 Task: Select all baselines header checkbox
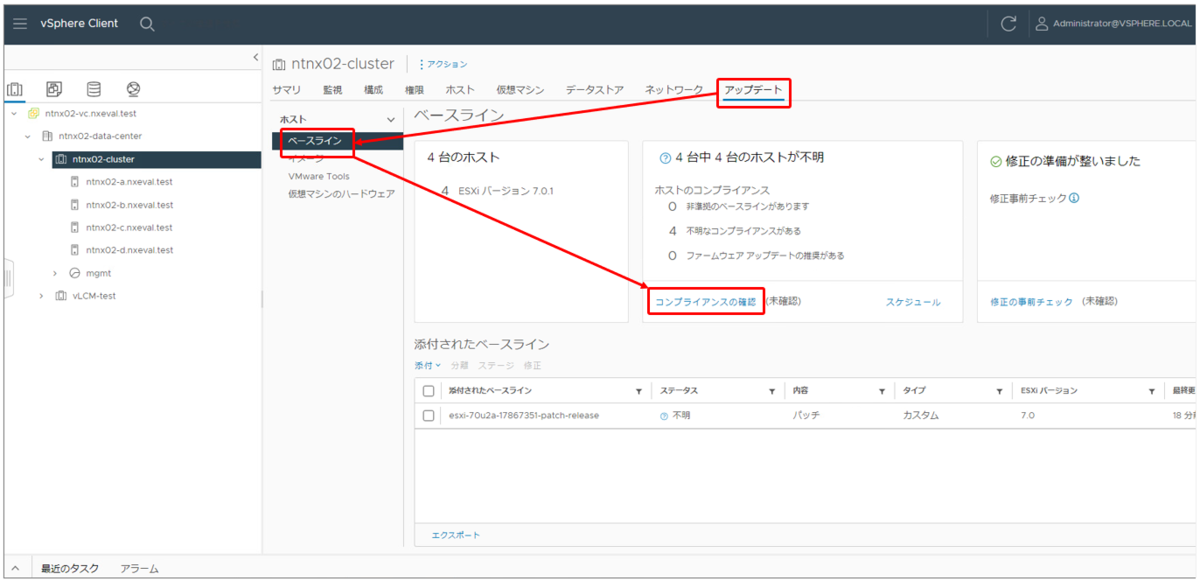point(429,391)
